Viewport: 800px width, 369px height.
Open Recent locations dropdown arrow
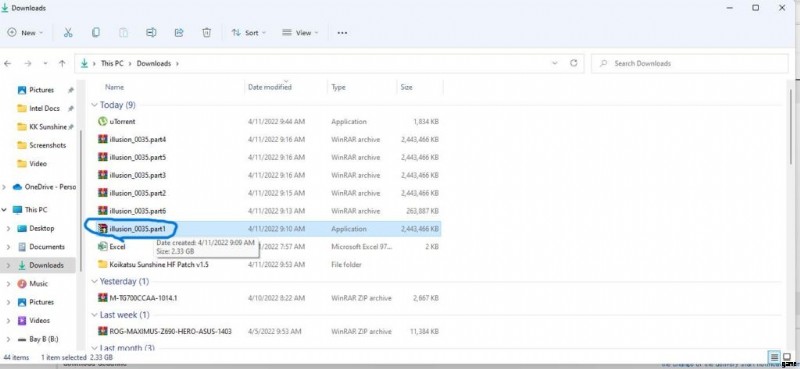pos(45,64)
